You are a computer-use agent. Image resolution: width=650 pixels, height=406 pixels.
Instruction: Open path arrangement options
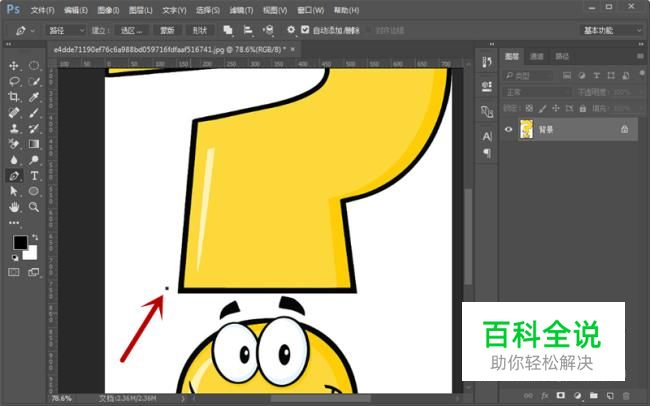pyautogui.click(x=268, y=30)
